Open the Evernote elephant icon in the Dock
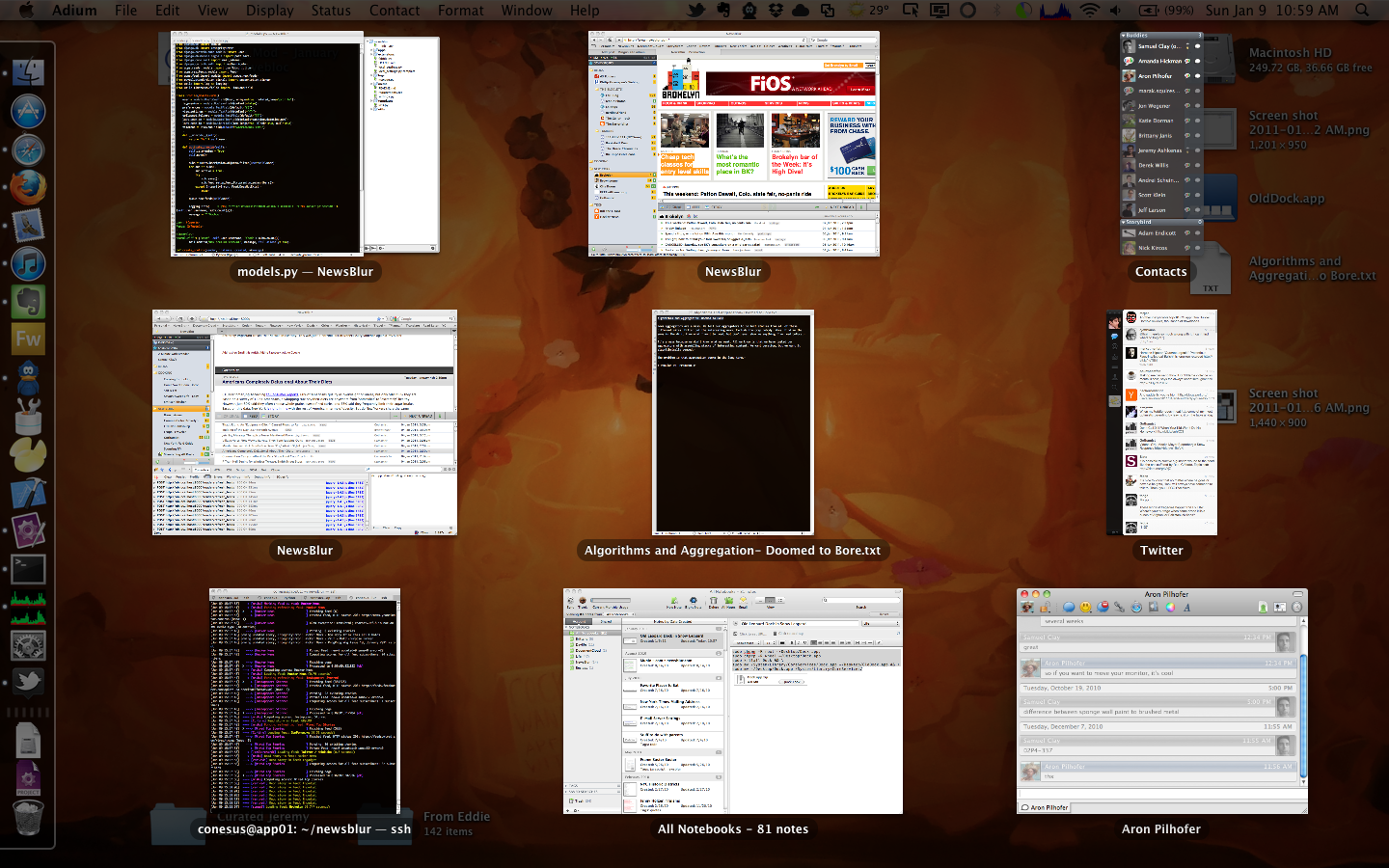 coord(28,301)
